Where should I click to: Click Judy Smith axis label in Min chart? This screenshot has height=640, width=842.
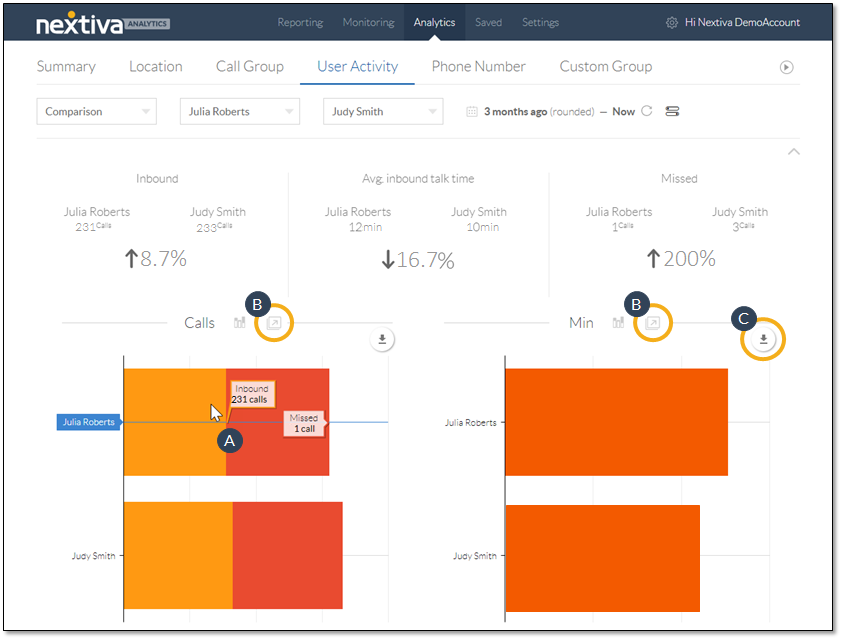click(x=474, y=556)
